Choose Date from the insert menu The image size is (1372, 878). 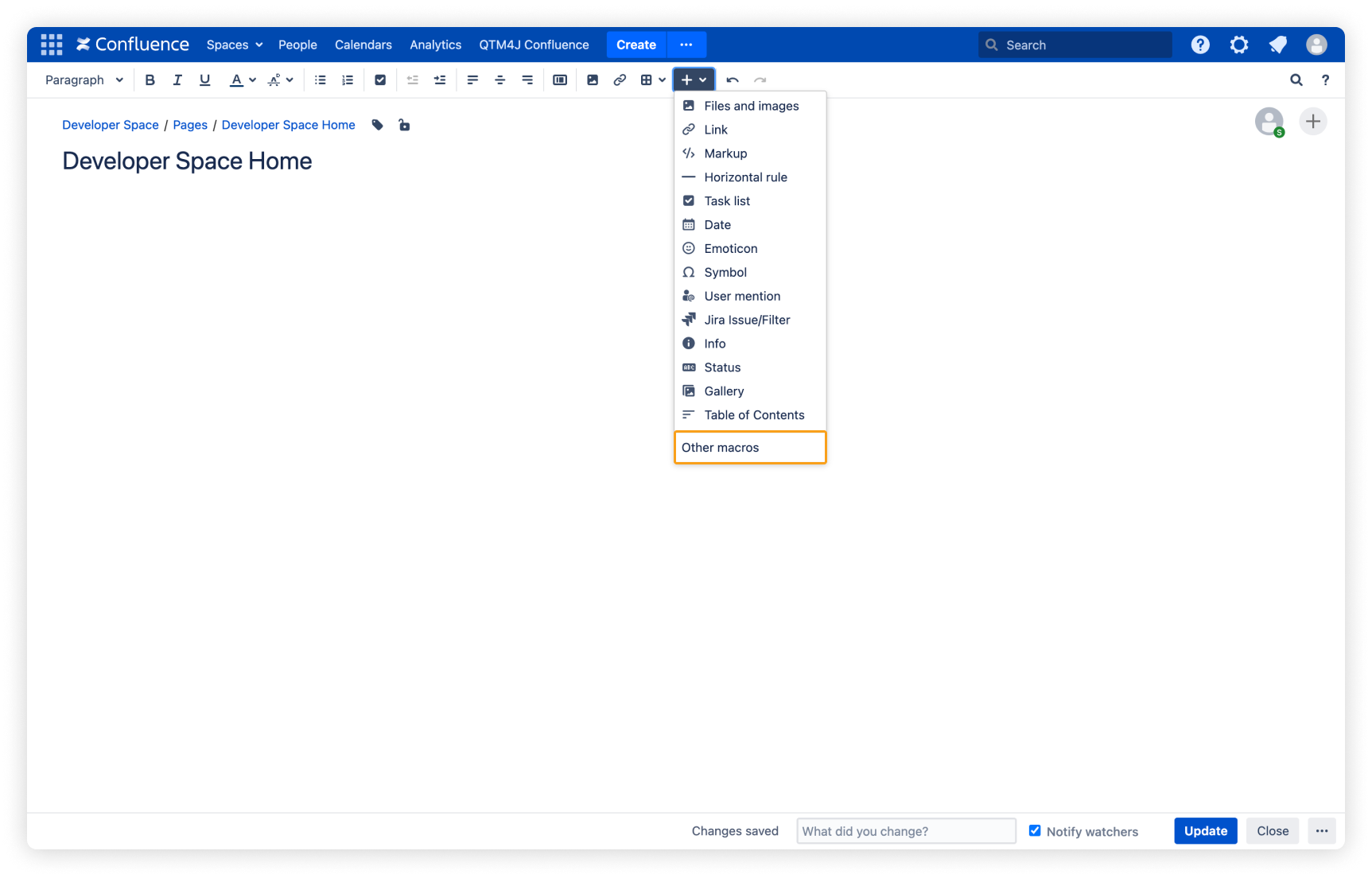point(750,225)
